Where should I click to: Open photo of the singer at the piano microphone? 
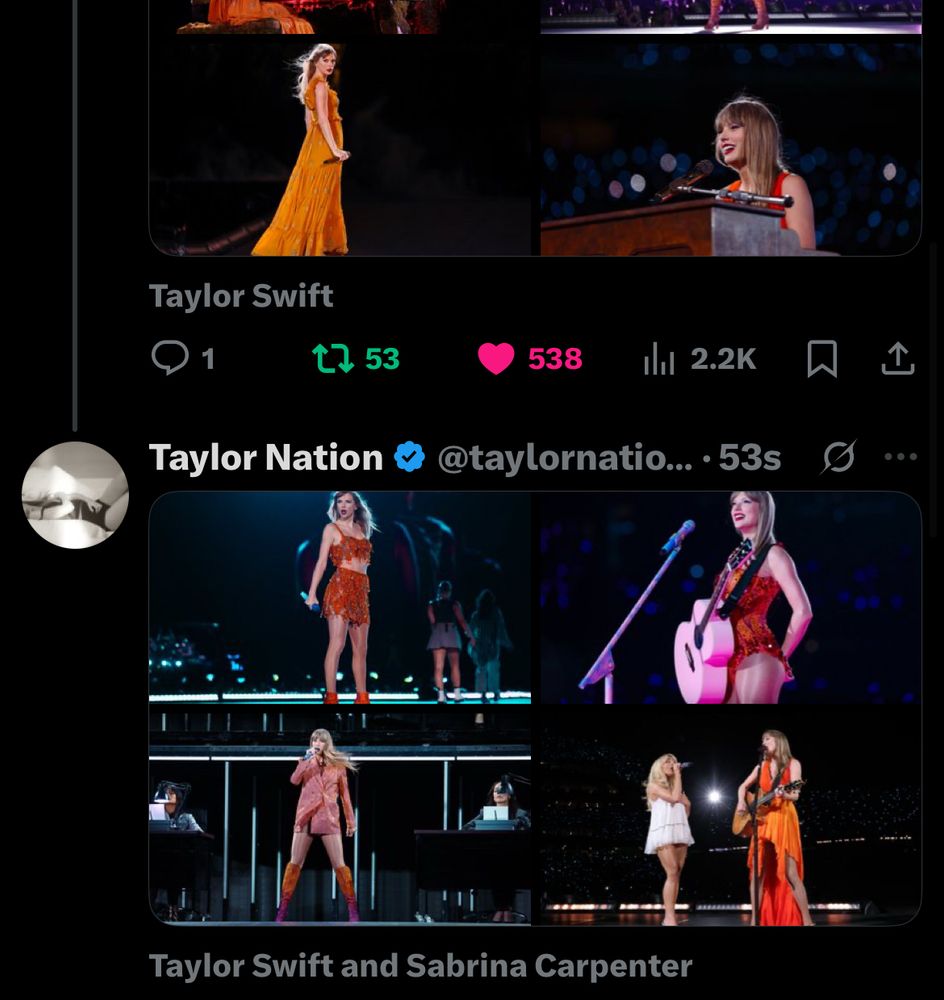coord(730,150)
